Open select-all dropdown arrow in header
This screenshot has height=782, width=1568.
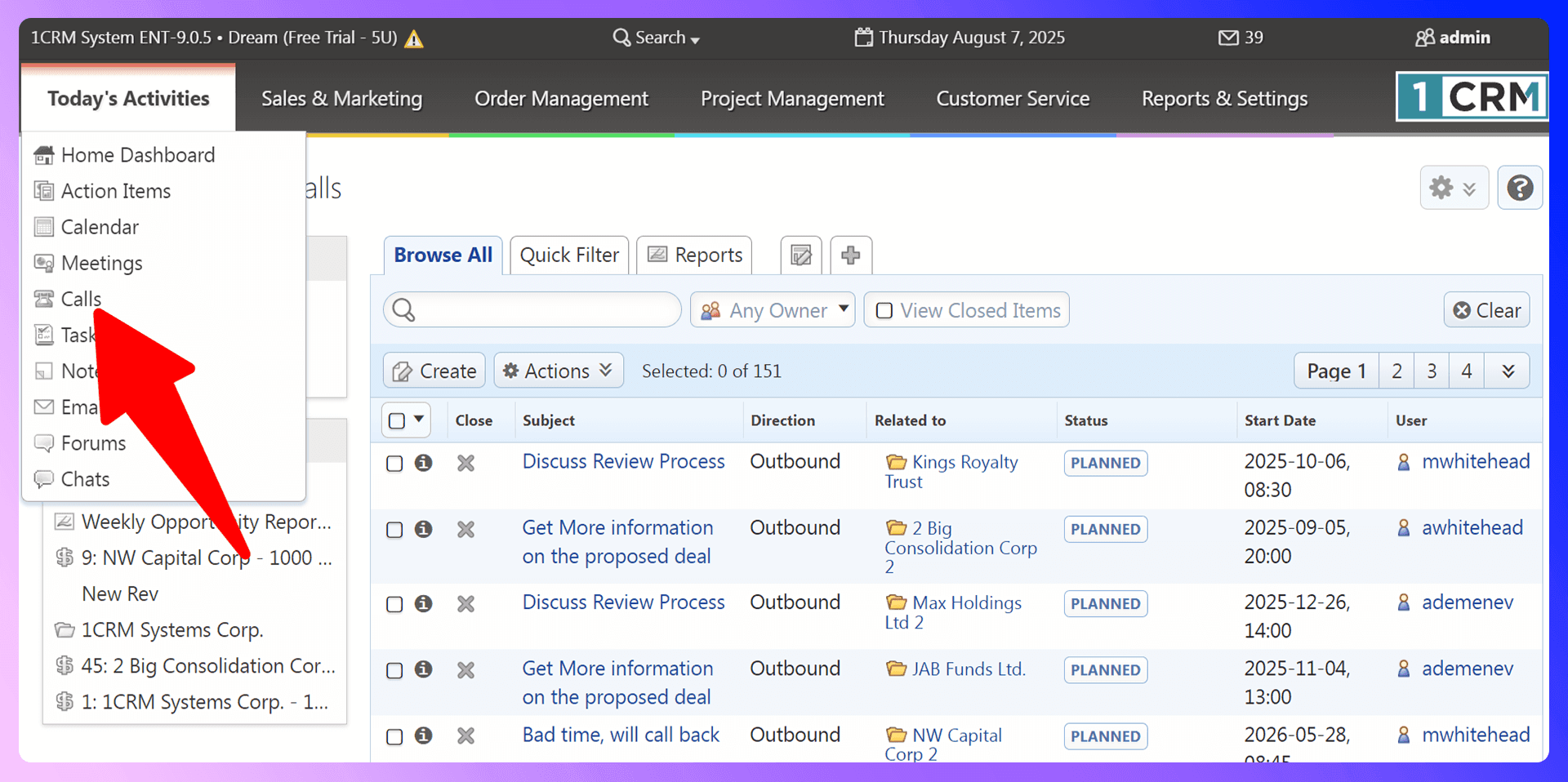coord(419,420)
